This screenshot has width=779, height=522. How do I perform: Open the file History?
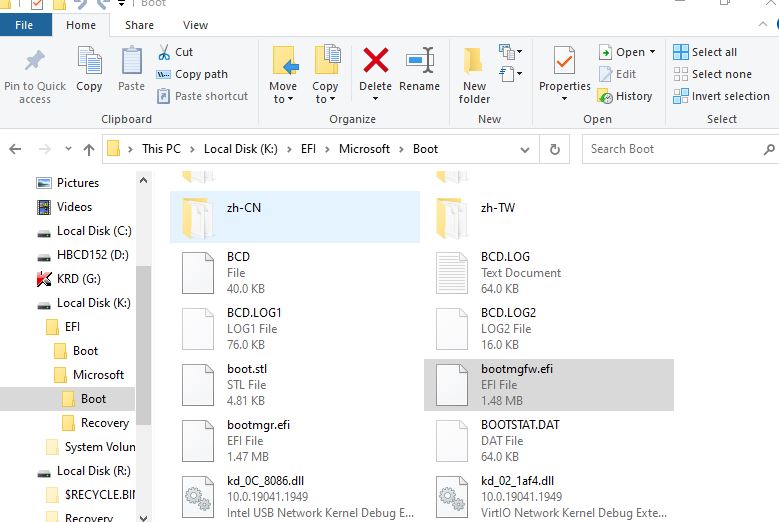(625, 96)
